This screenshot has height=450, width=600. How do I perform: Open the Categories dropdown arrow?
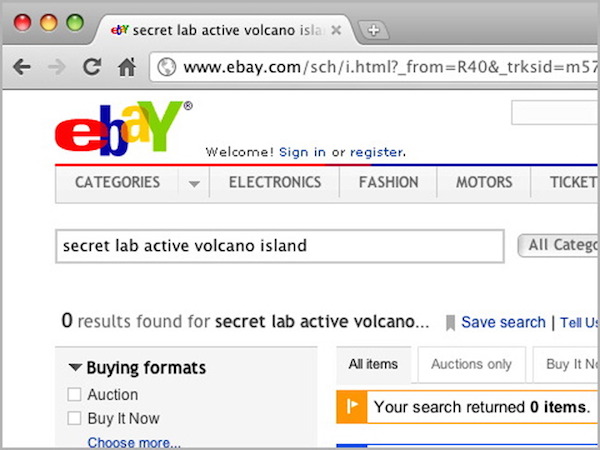coord(193,183)
